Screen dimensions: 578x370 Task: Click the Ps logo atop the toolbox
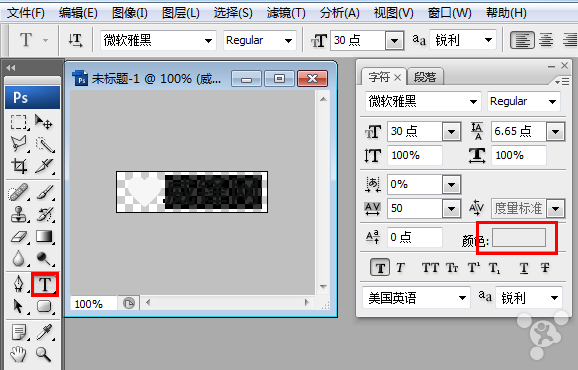coord(32,98)
